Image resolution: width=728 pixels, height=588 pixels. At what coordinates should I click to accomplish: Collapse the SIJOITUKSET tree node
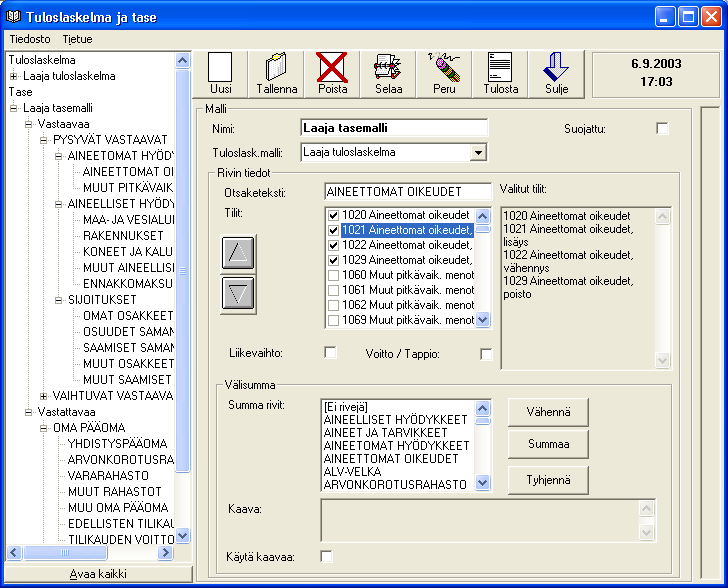click(58, 300)
